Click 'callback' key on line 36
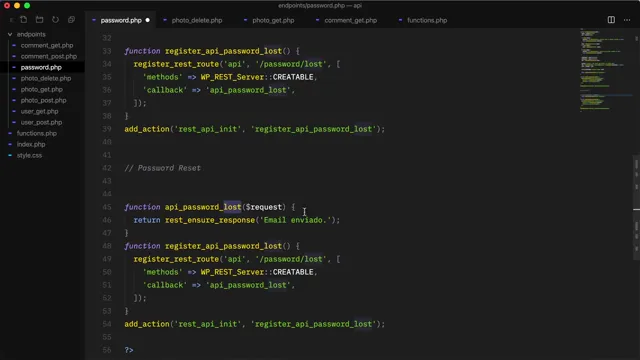The width and height of the screenshot is (640, 360). point(164,90)
